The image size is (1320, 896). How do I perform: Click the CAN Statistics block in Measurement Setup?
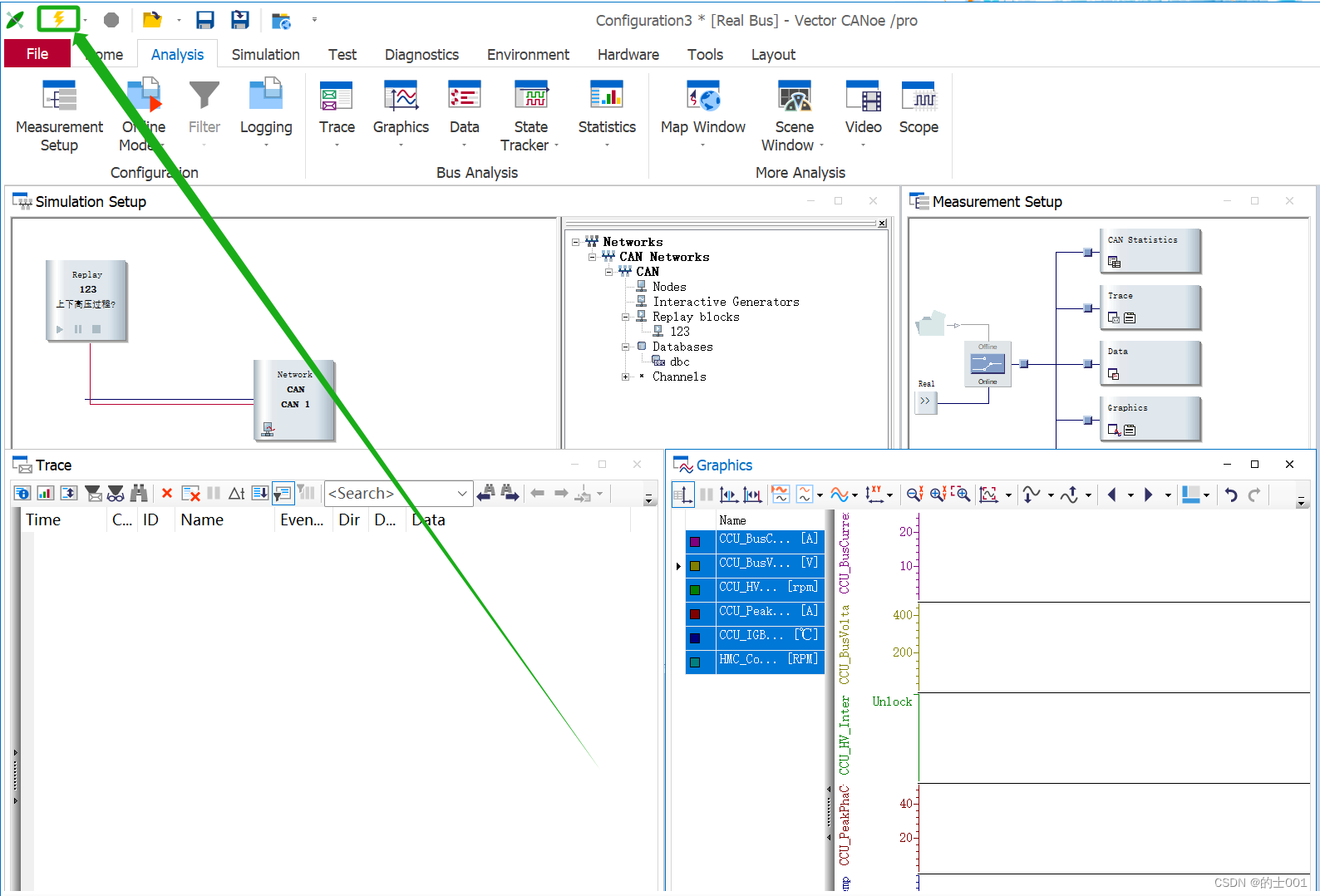coord(1150,251)
